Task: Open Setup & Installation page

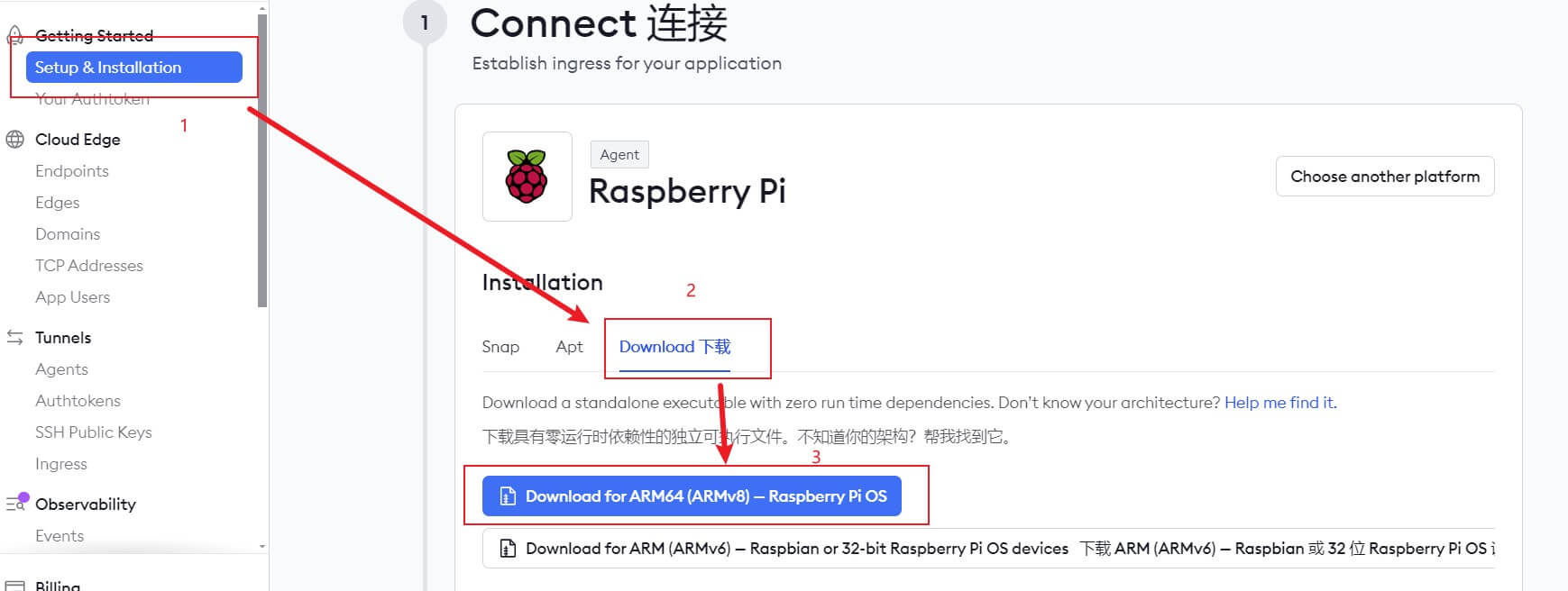Action: pyautogui.click(x=134, y=68)
